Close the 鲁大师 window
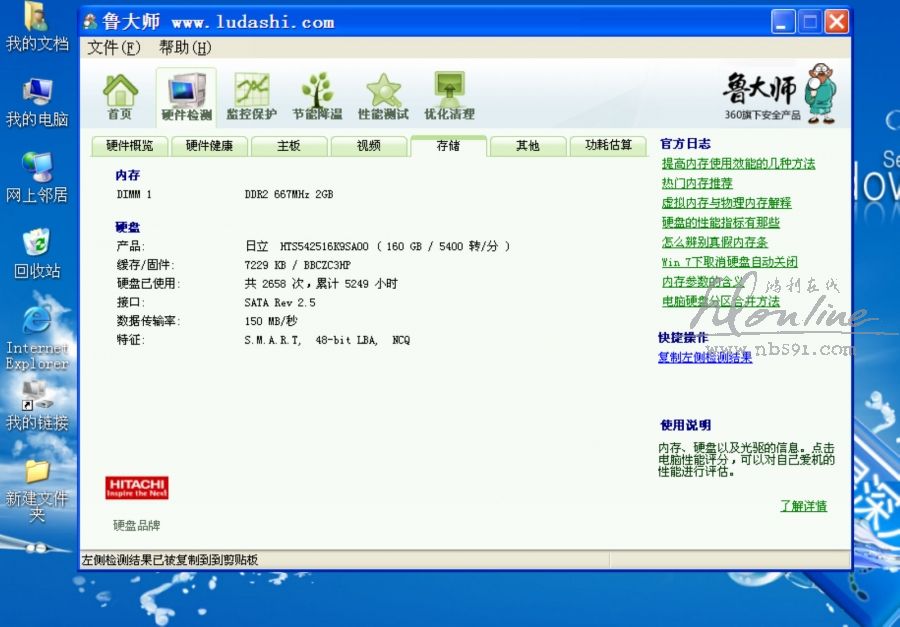This screenshot has height=627, width=900. 837,22
